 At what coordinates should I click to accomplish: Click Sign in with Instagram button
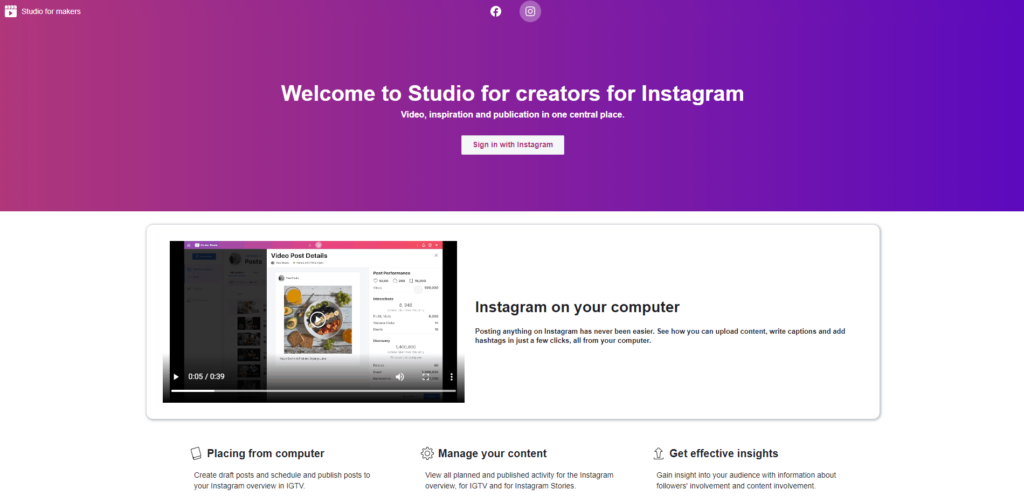tap(513, 145)
